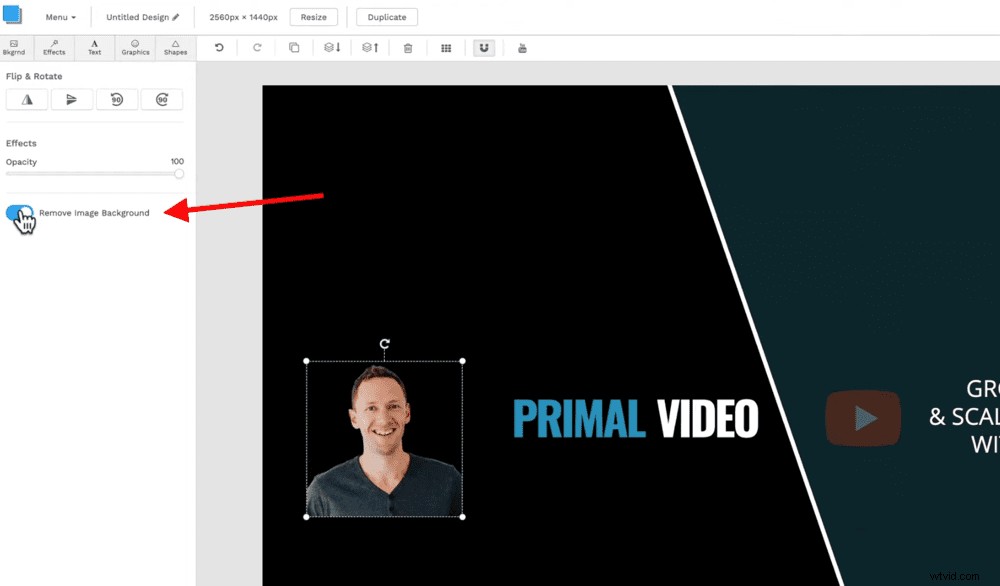The width and height of the screenshot is (1000, 586).
Task: Open the Menu dropdown
Action: tap(60, 16)
